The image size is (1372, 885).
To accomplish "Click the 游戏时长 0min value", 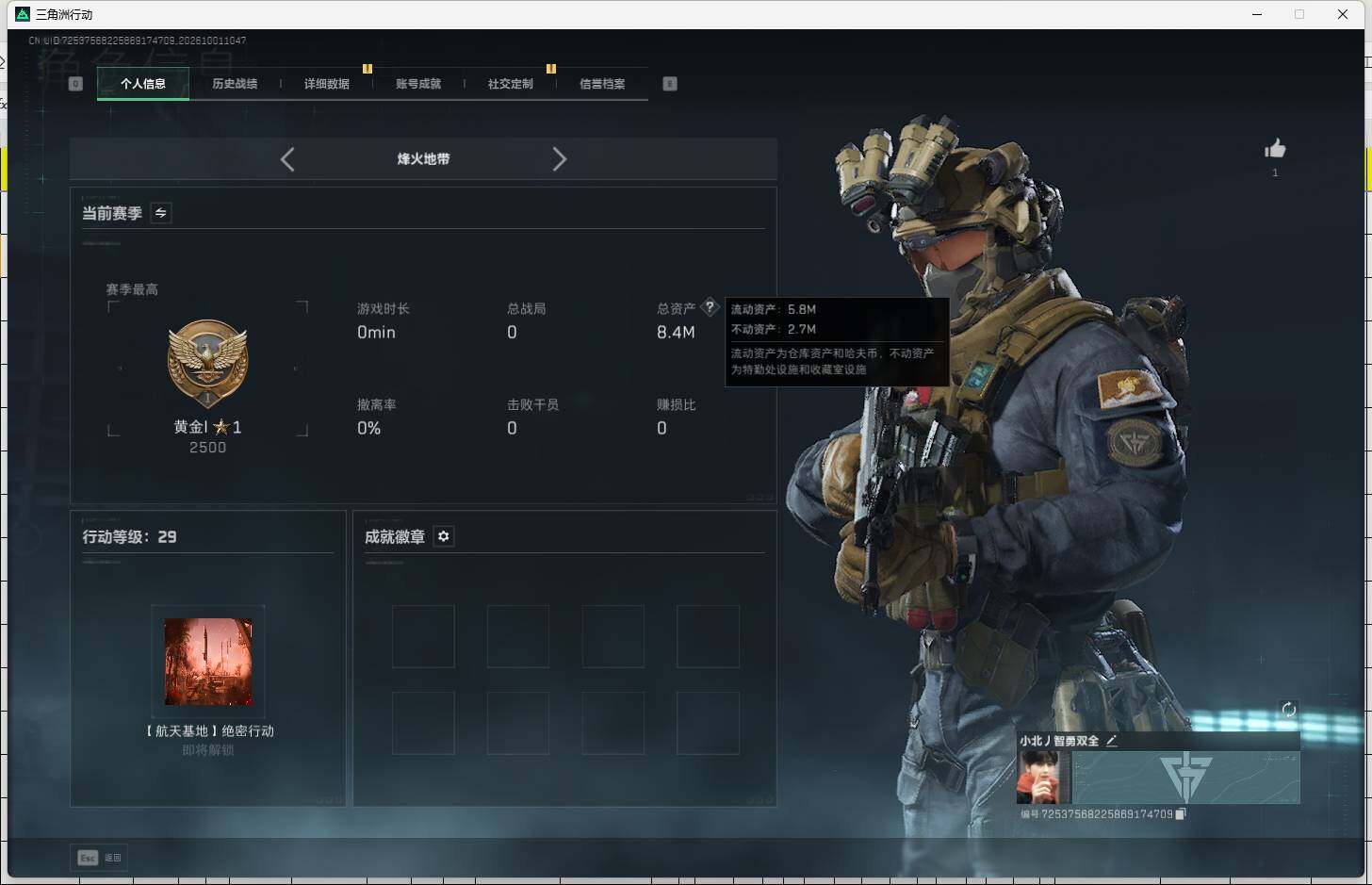I will 376,333.
